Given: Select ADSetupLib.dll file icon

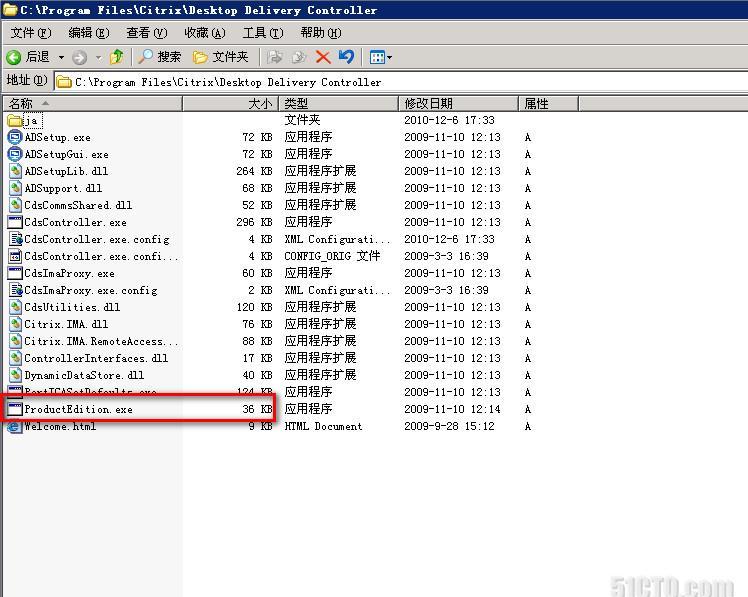Looking at the screenshot, I should [x=15, y=171].
